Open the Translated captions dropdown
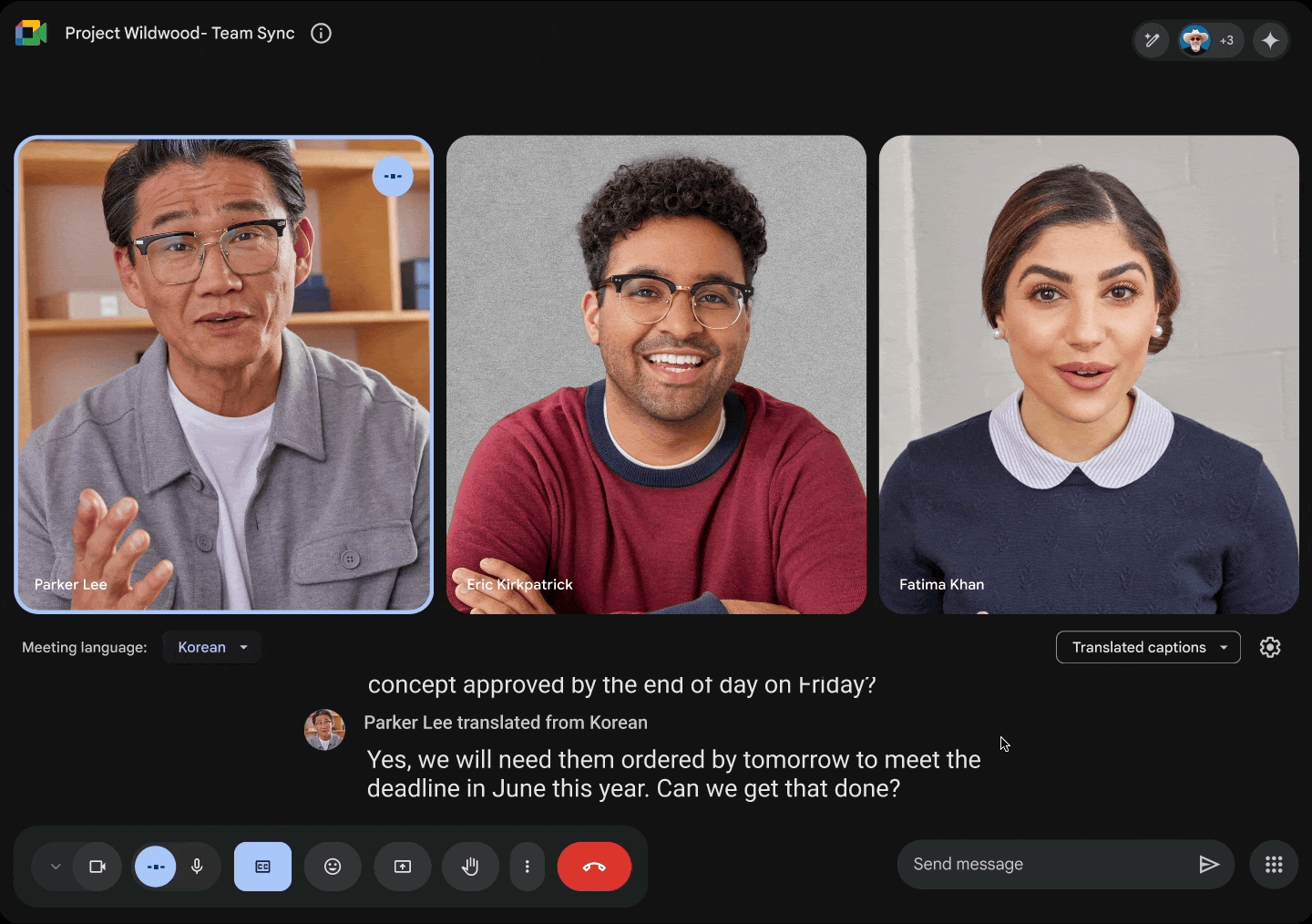Viewport: 1312px width, 924px height. [1147, 647]
